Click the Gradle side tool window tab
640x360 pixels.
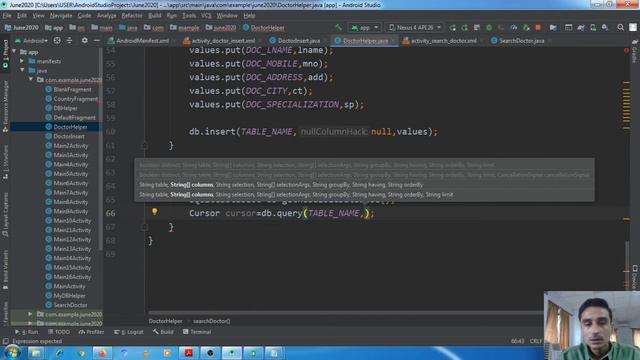(634, 52)
